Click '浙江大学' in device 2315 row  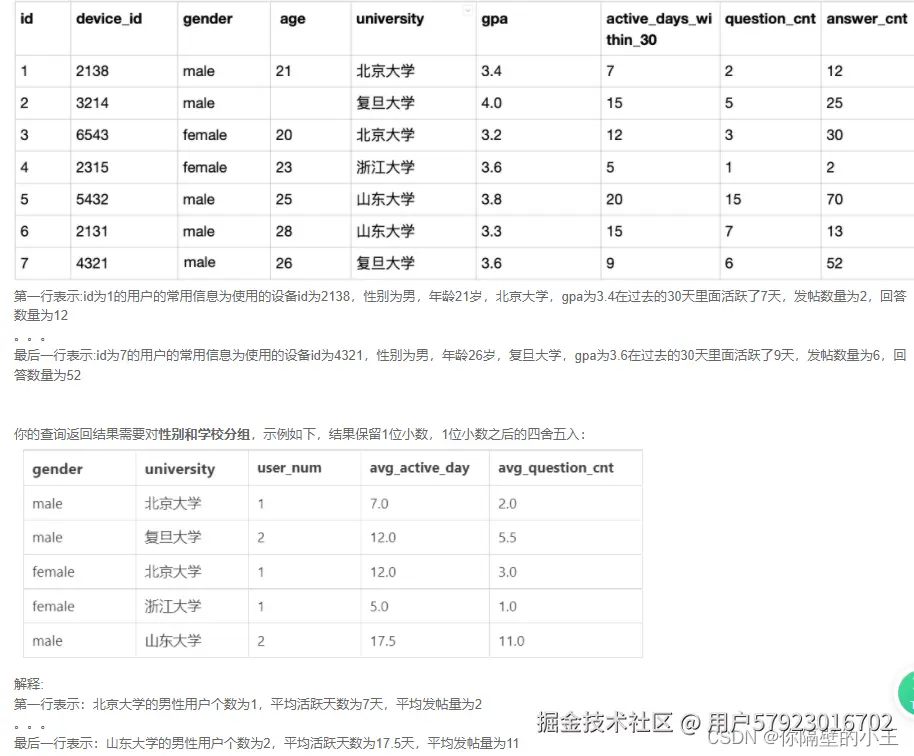coord(385,167)
